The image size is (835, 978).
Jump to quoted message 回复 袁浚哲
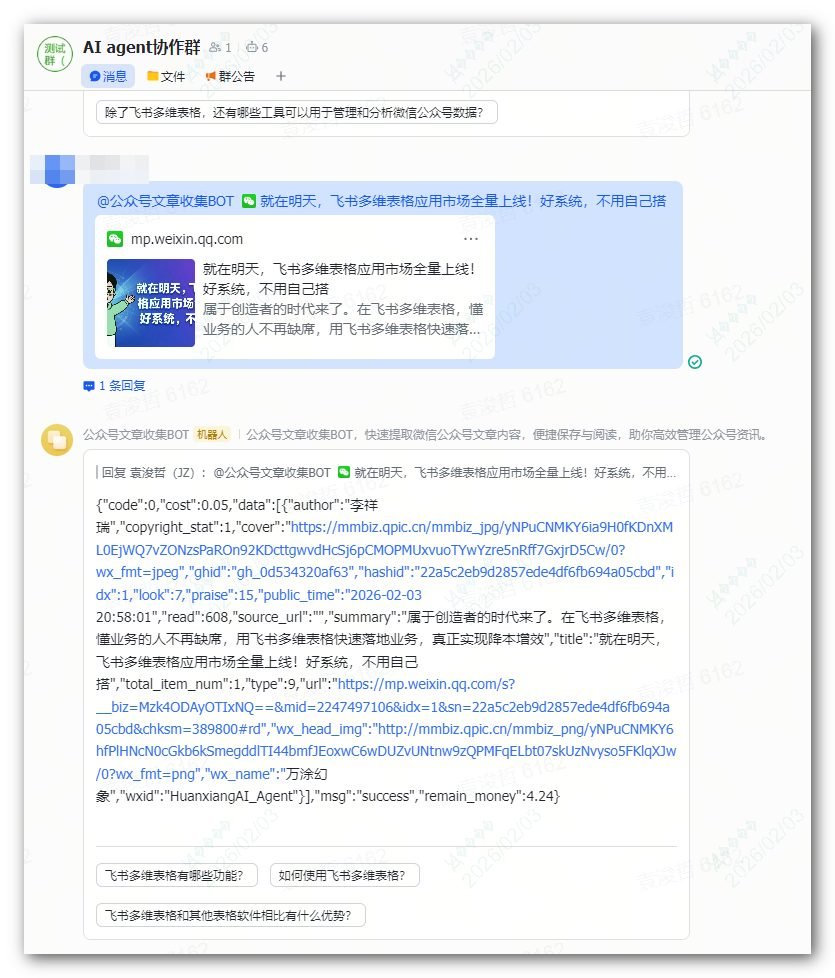click(385, 473)
